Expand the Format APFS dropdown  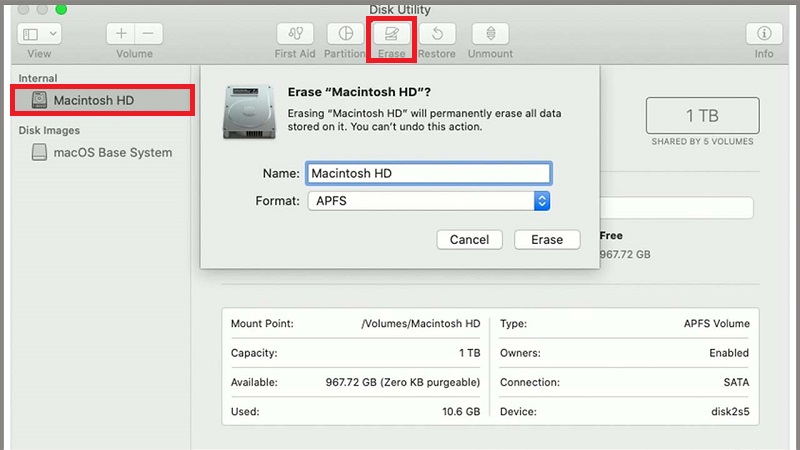click(541, 201)
